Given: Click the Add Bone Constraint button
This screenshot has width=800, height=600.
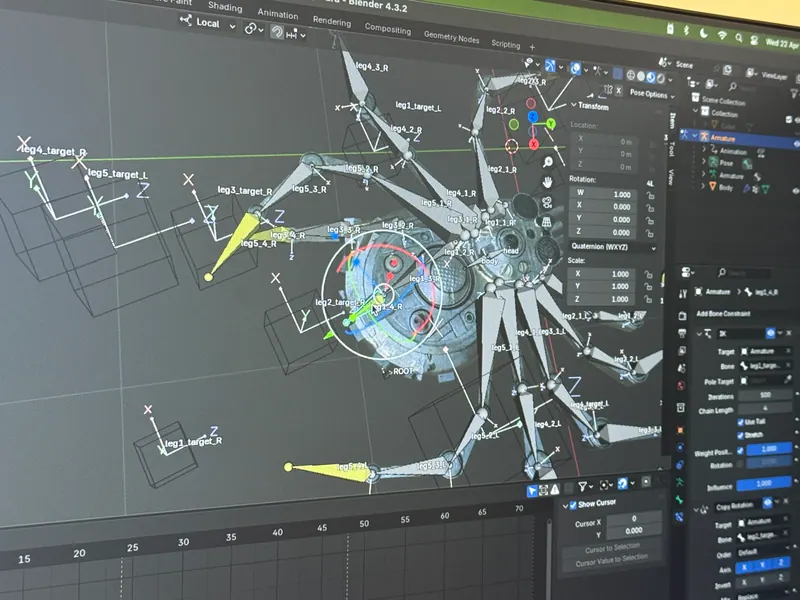Looking at the screenshot, I should (723, 313).
